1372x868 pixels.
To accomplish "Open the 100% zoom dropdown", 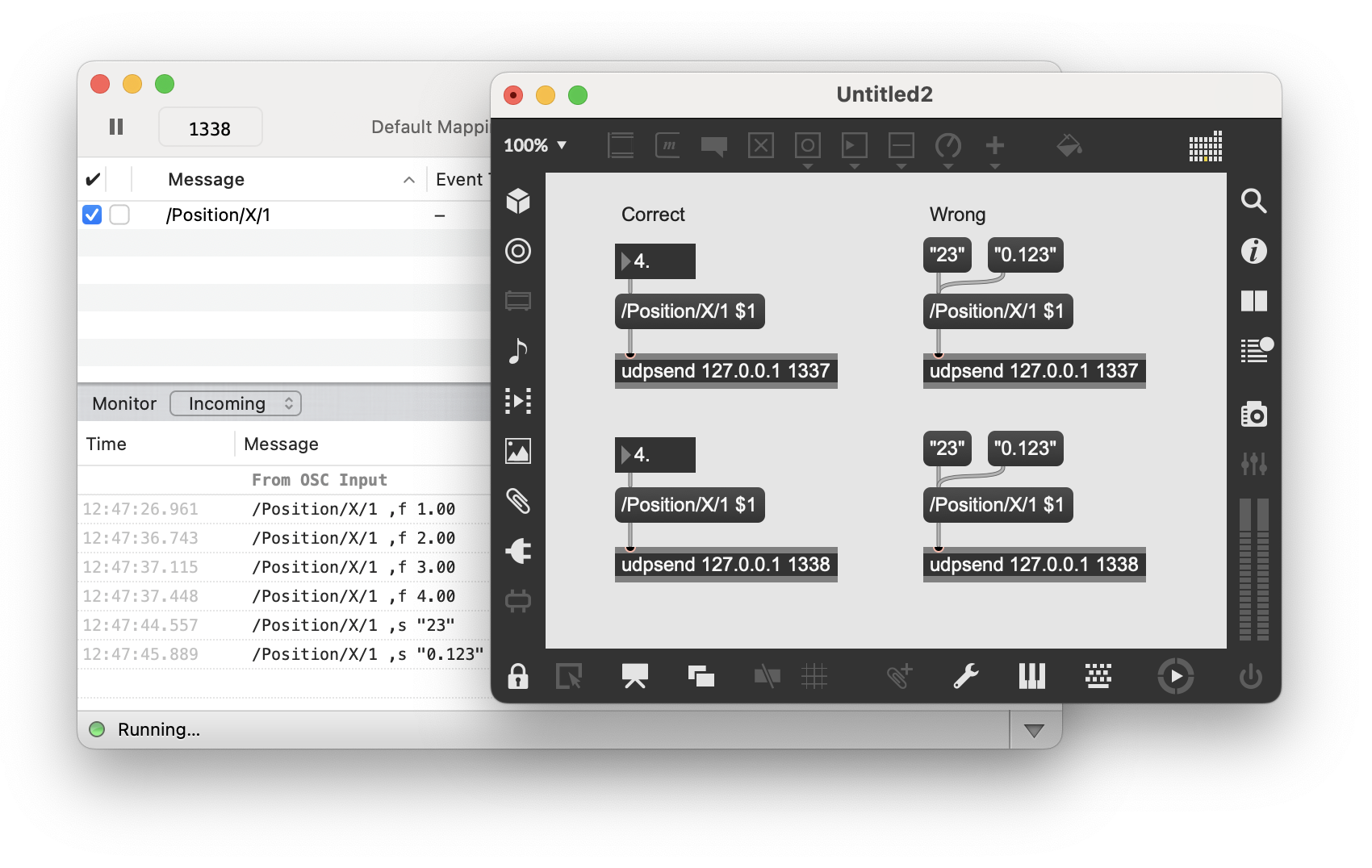I will pos(535,146).
